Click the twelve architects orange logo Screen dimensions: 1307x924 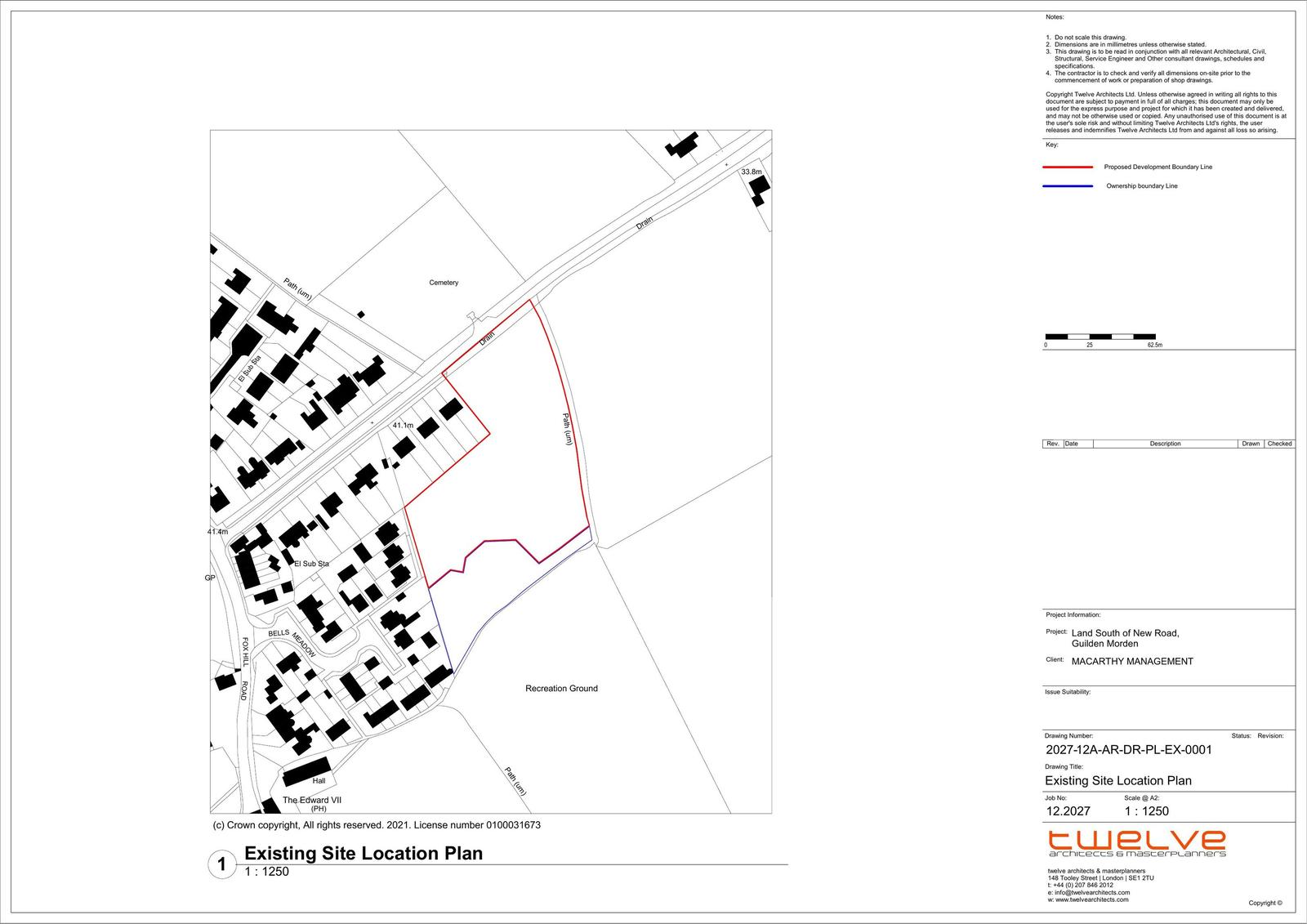pyautogui.click(x=1136, y=842)
